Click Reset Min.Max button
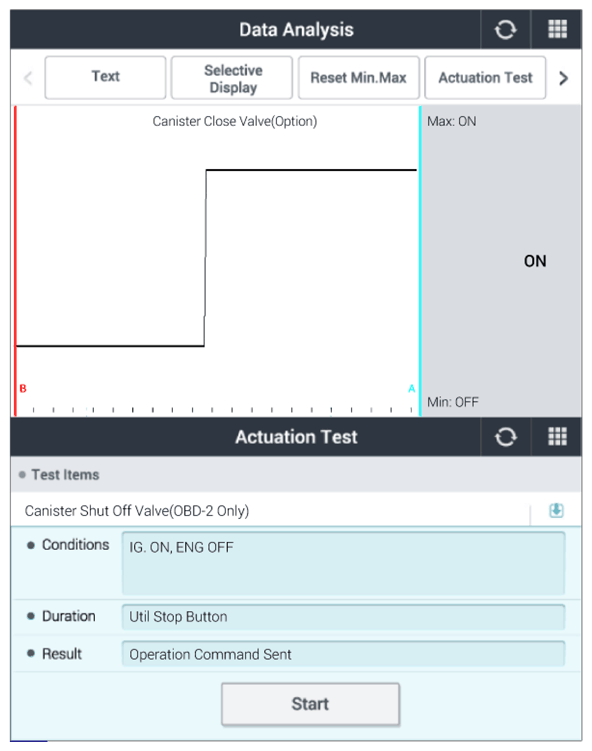This screenshot has width=592, height=751. click(359, 78)
